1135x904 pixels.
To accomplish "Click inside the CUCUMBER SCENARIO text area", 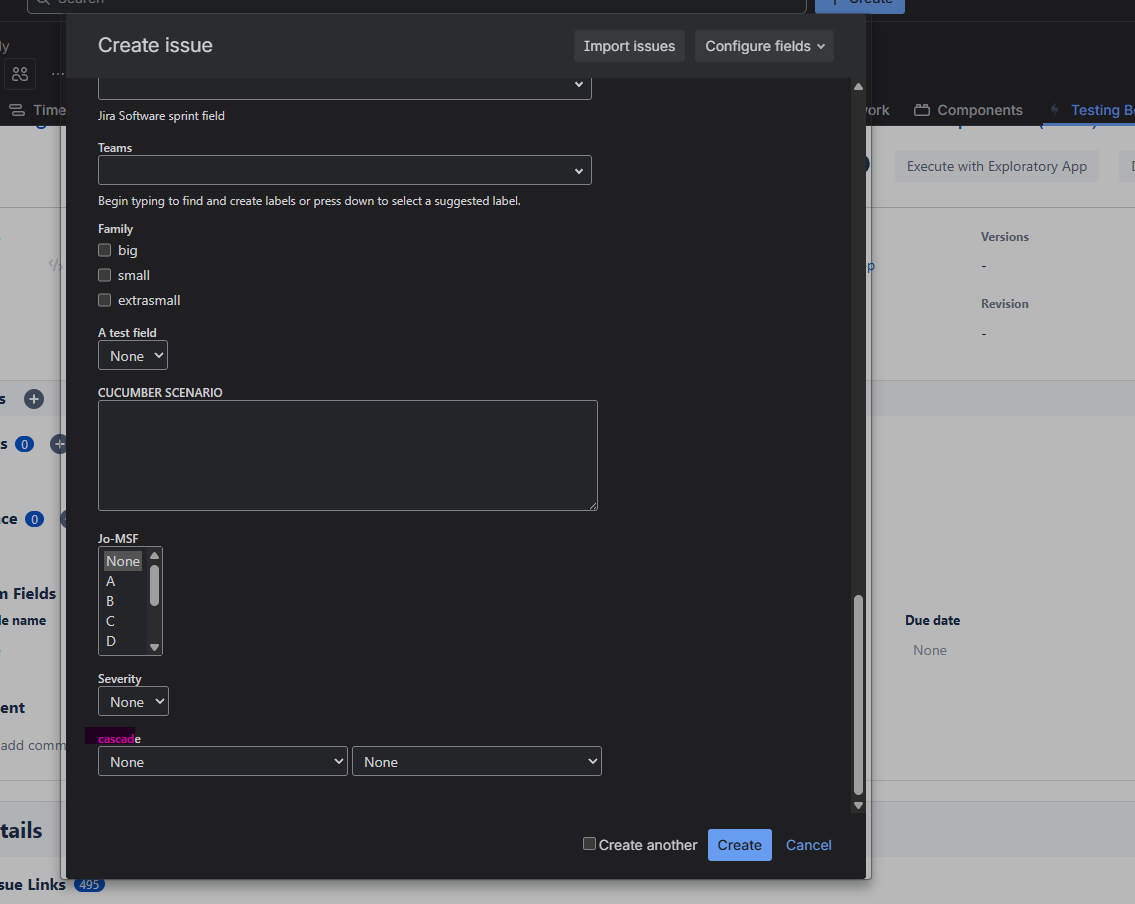I will click(x=347, y=455).
